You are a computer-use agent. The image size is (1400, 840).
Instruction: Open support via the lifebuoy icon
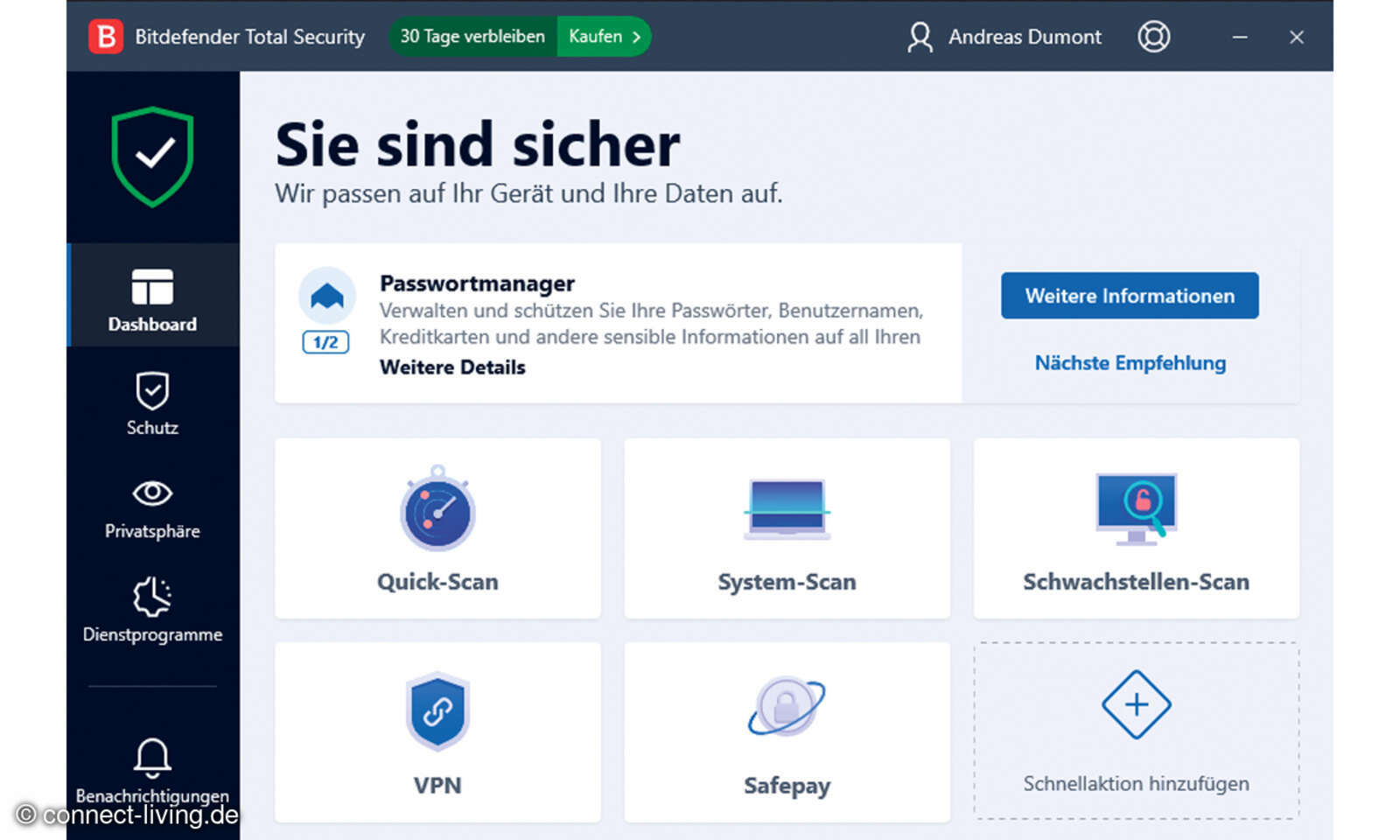coord(1153,37)
